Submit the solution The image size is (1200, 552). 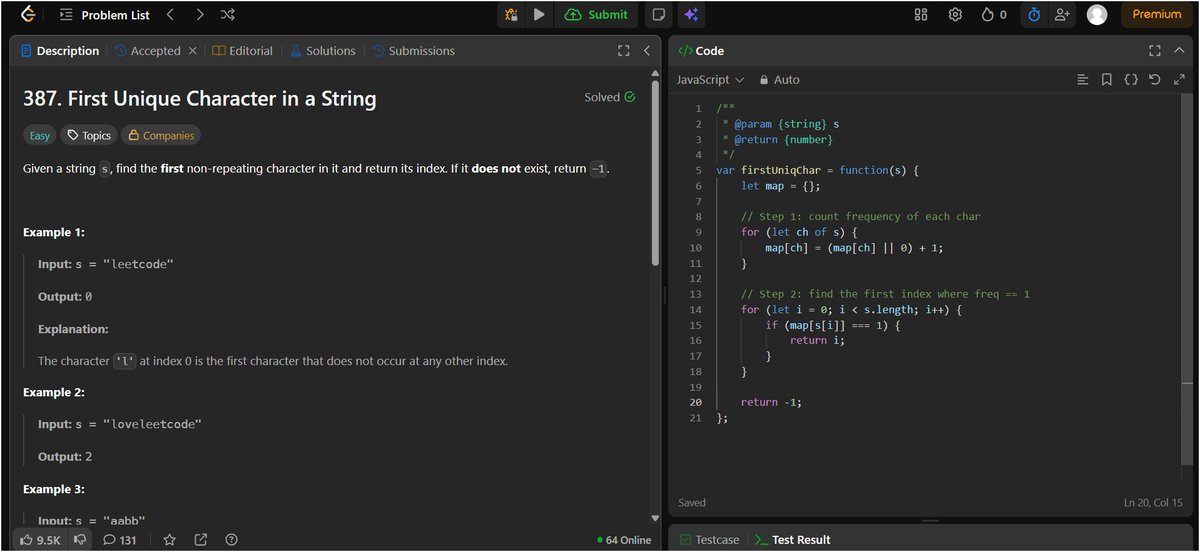coord(597,15)
